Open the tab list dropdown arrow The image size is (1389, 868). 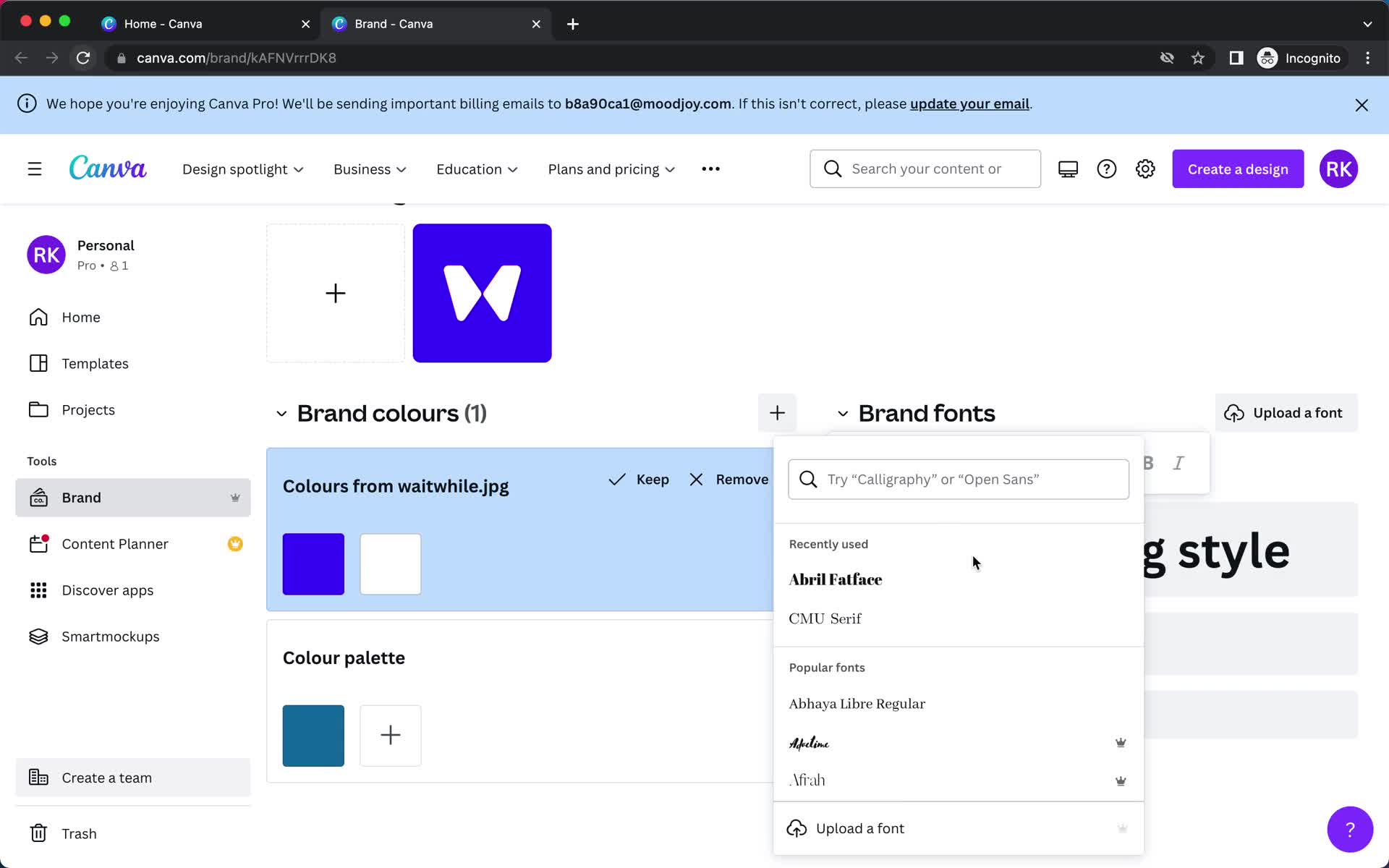(1367, 24)
